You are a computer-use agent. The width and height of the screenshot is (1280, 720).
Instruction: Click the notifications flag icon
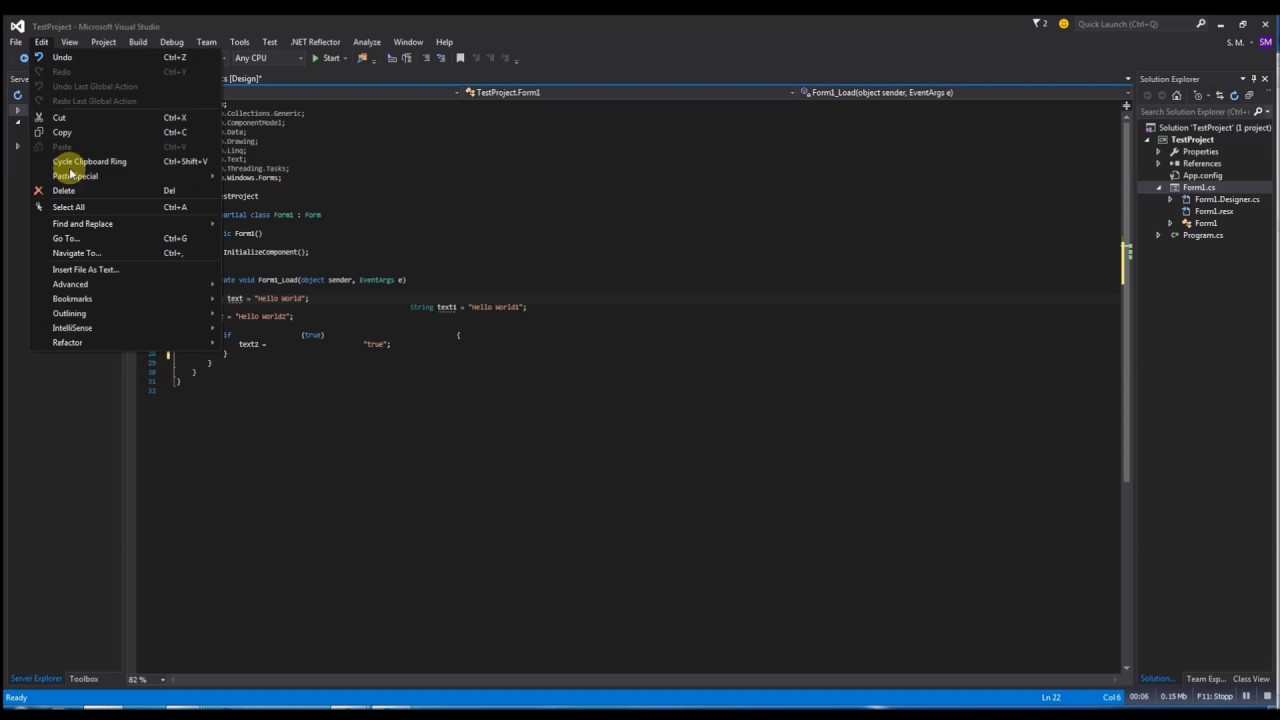pyautogui.click(x=1037, y=24)
